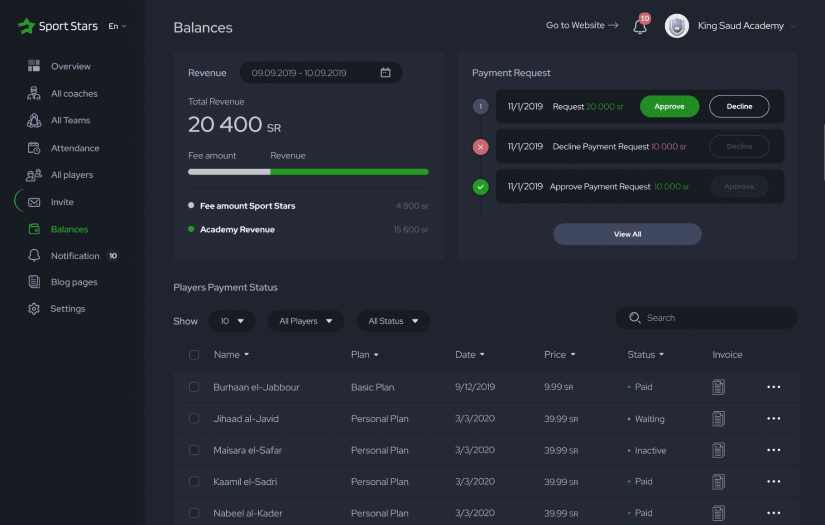825x525 pixels.
Task: Select all rows with header checkbox
Action: point(194,355)
